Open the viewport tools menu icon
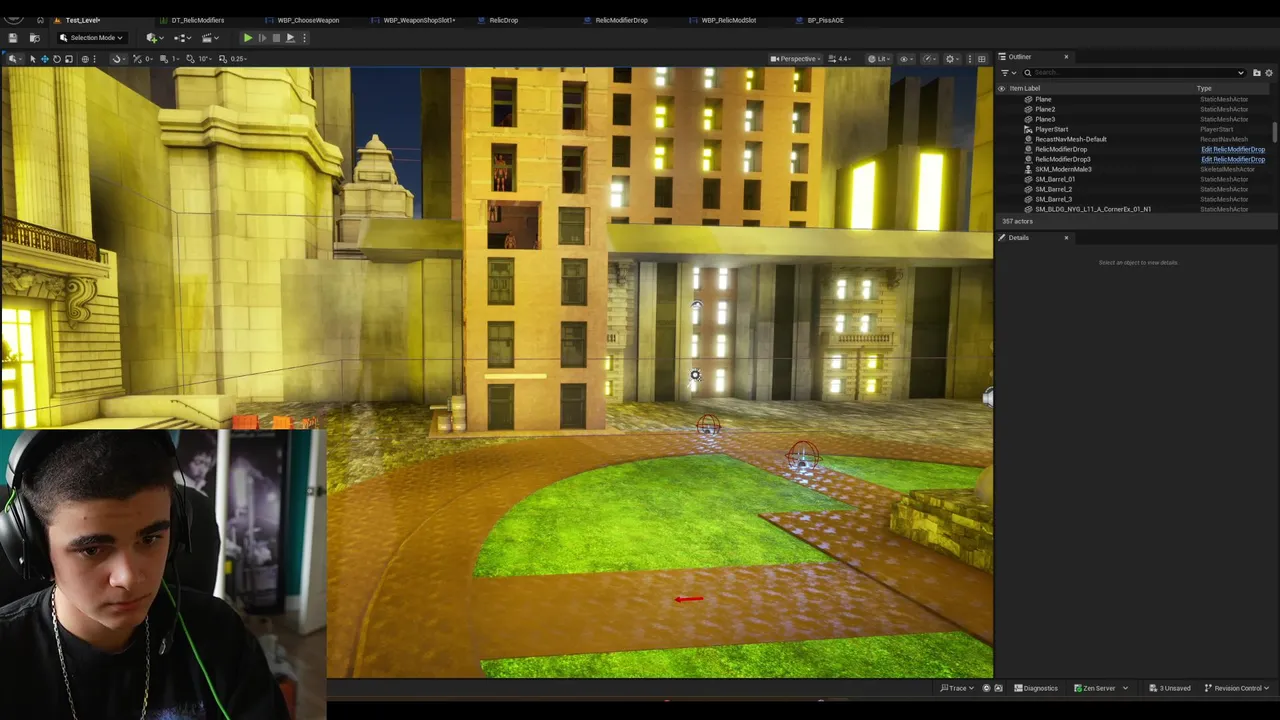 tap(13, 59)
